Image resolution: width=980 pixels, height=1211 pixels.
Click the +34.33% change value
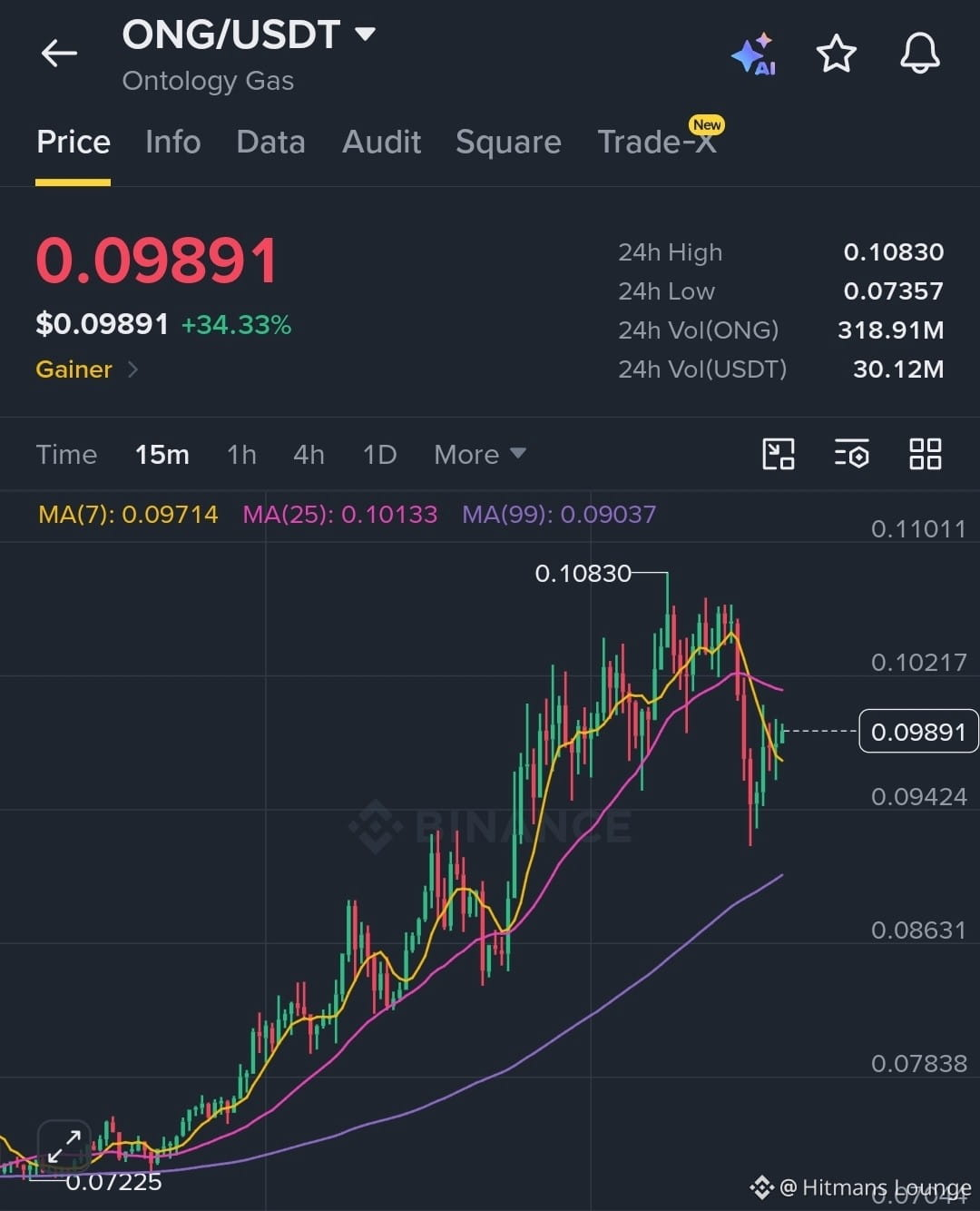coord(236,324)
